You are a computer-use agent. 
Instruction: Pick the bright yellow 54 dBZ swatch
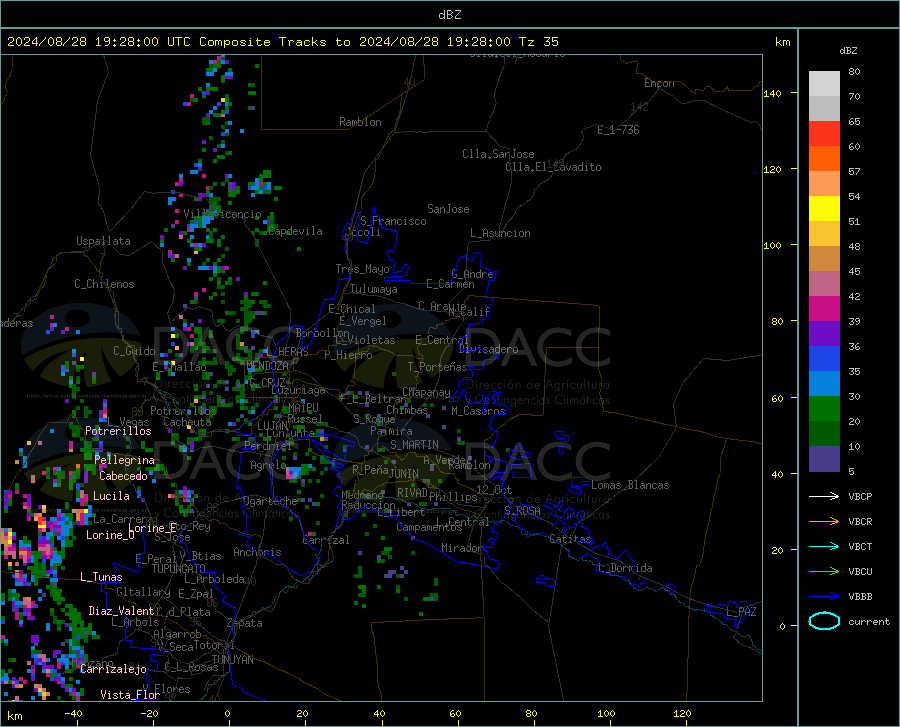[824, 209]
